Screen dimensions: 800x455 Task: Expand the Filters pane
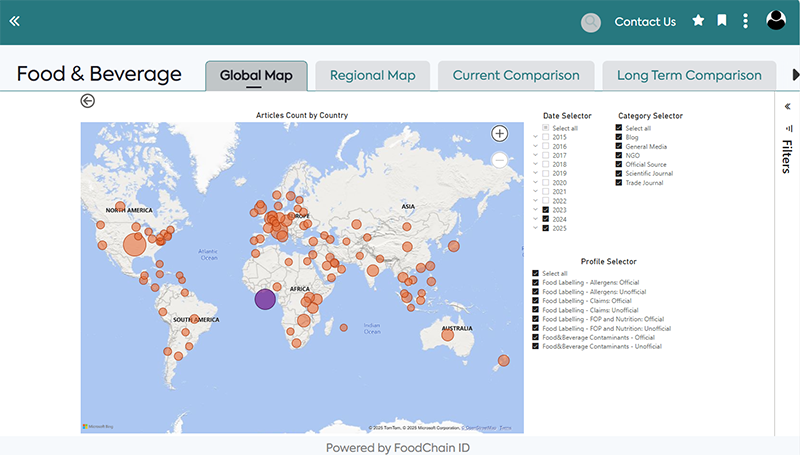pyautogui.click(x=787, y=106)
